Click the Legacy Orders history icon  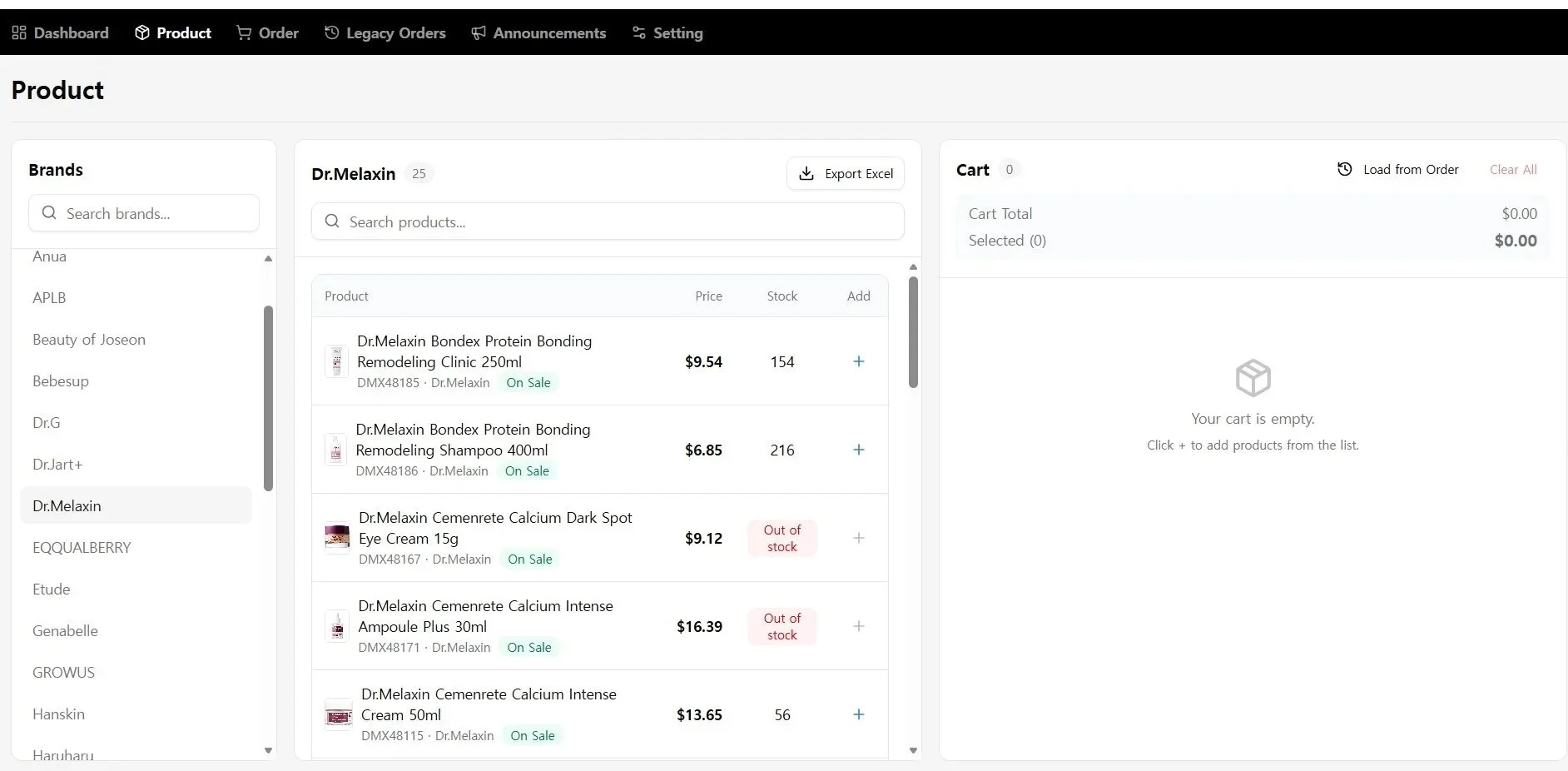click(x=332, y=33)
